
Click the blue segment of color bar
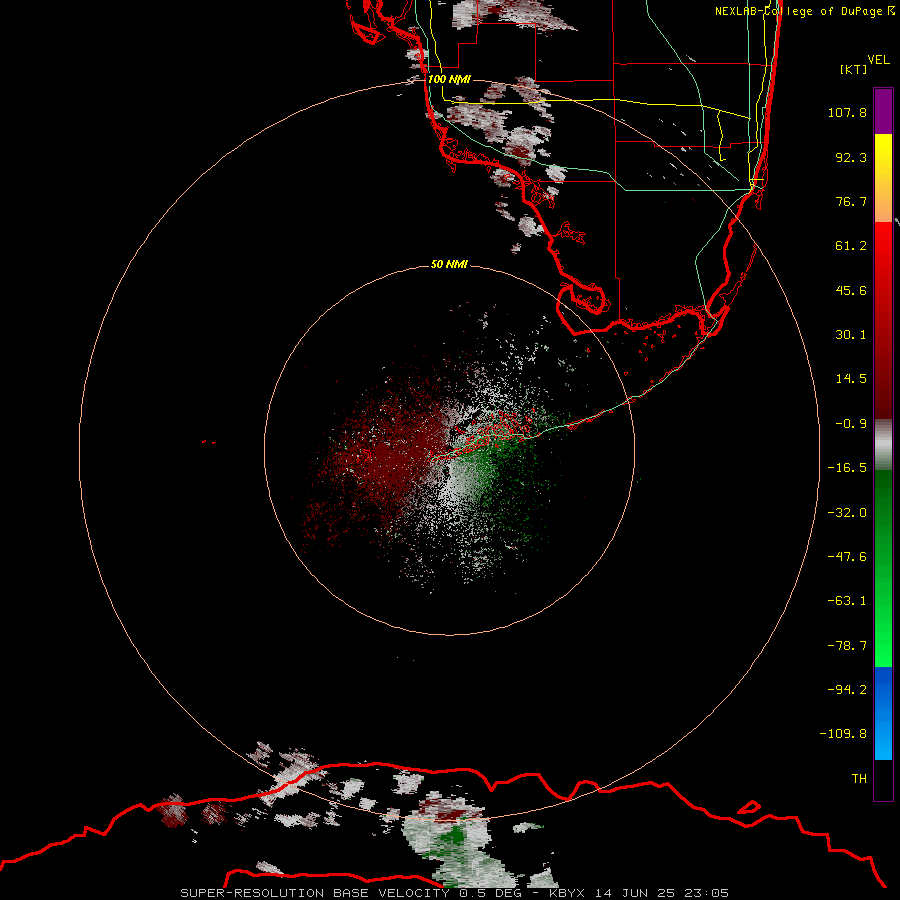883,713
